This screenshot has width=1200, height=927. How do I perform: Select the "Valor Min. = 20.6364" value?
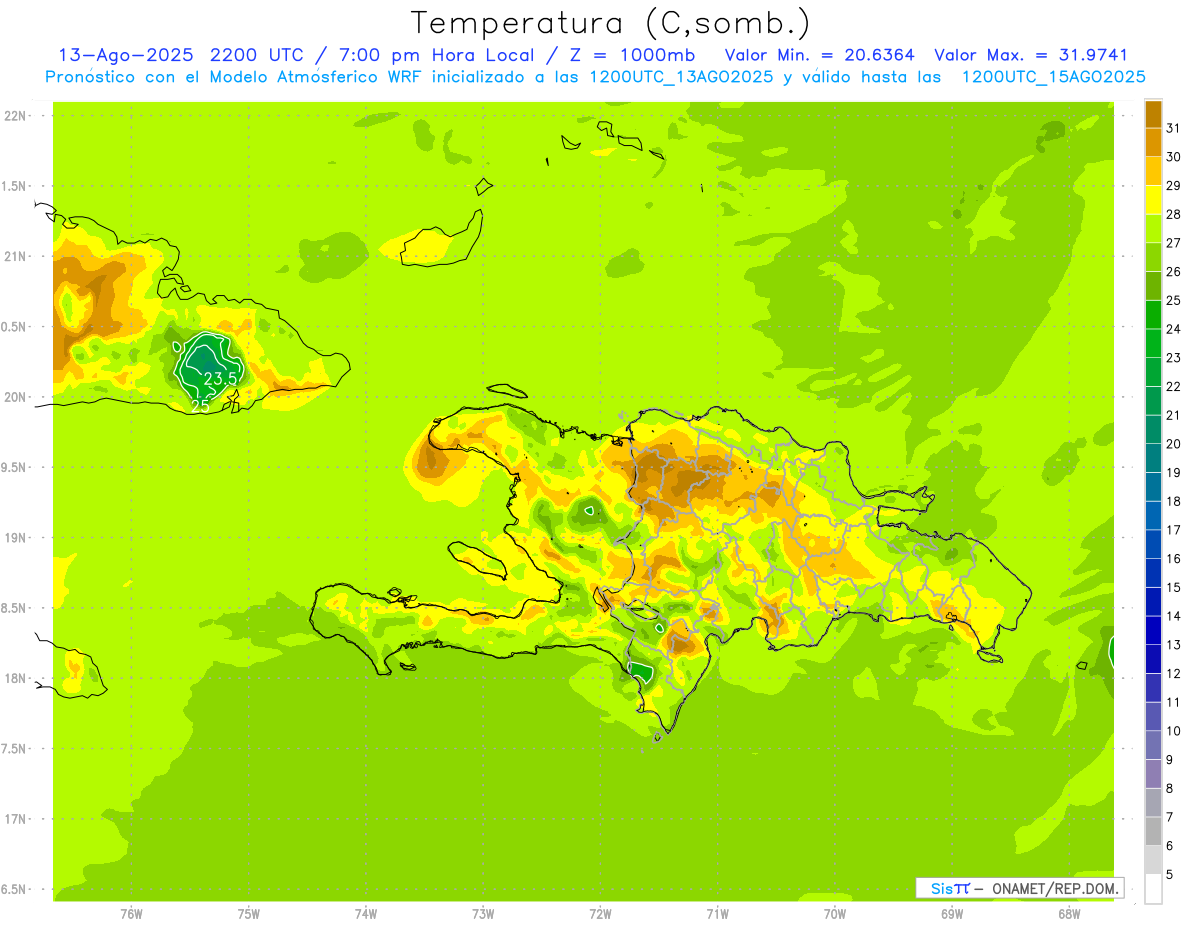[x=820, y=55]
